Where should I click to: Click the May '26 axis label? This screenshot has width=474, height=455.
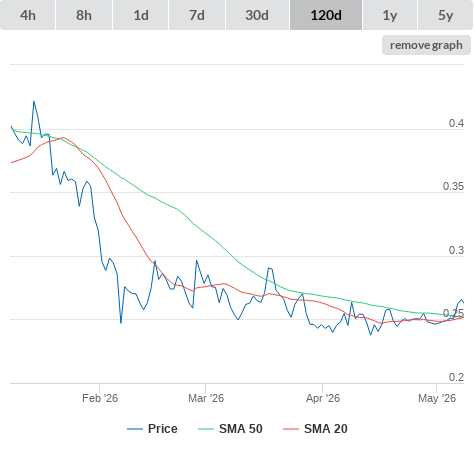[437, 398]
